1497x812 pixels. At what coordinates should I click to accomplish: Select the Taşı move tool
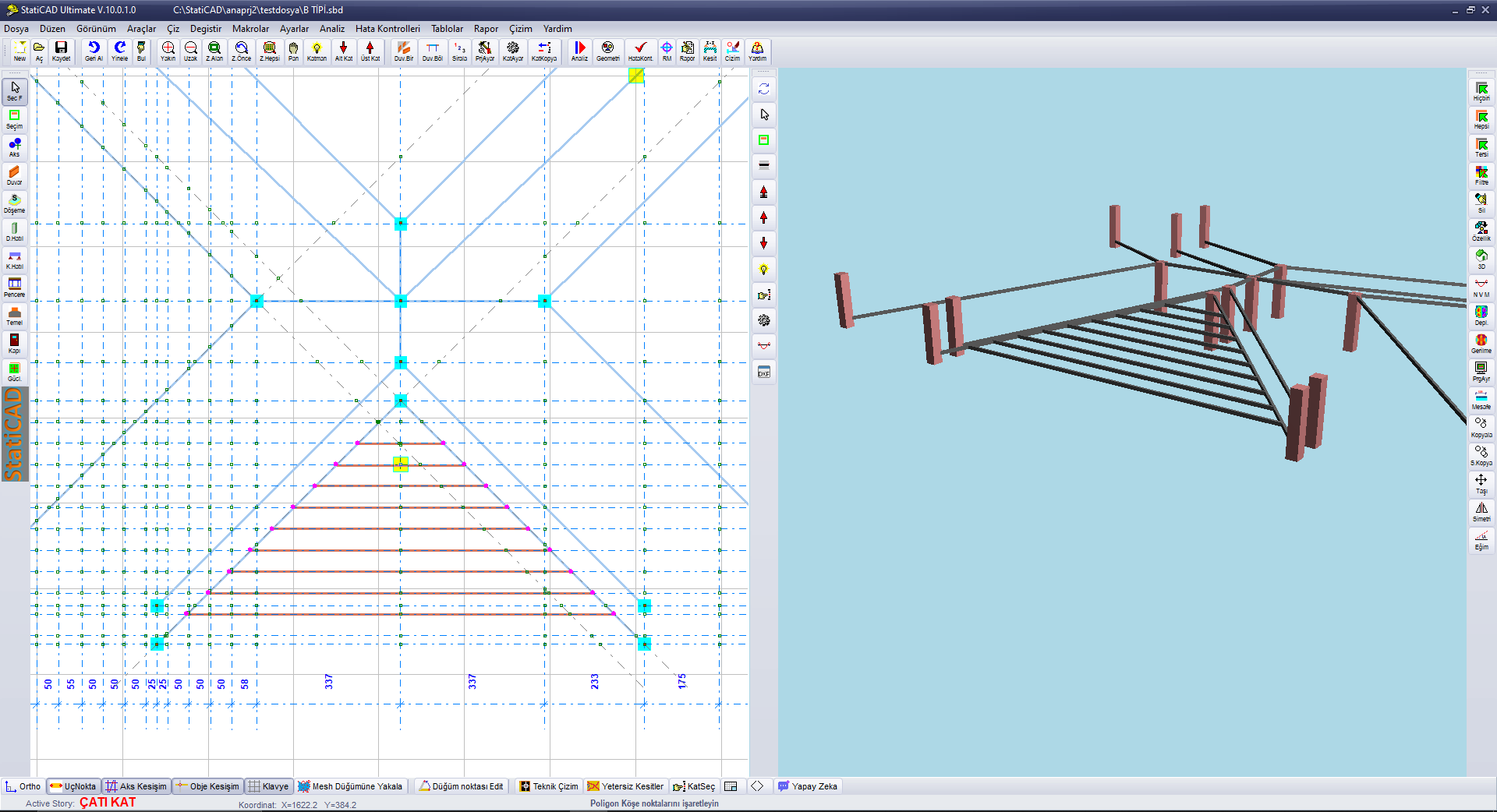pos(1481,484)
